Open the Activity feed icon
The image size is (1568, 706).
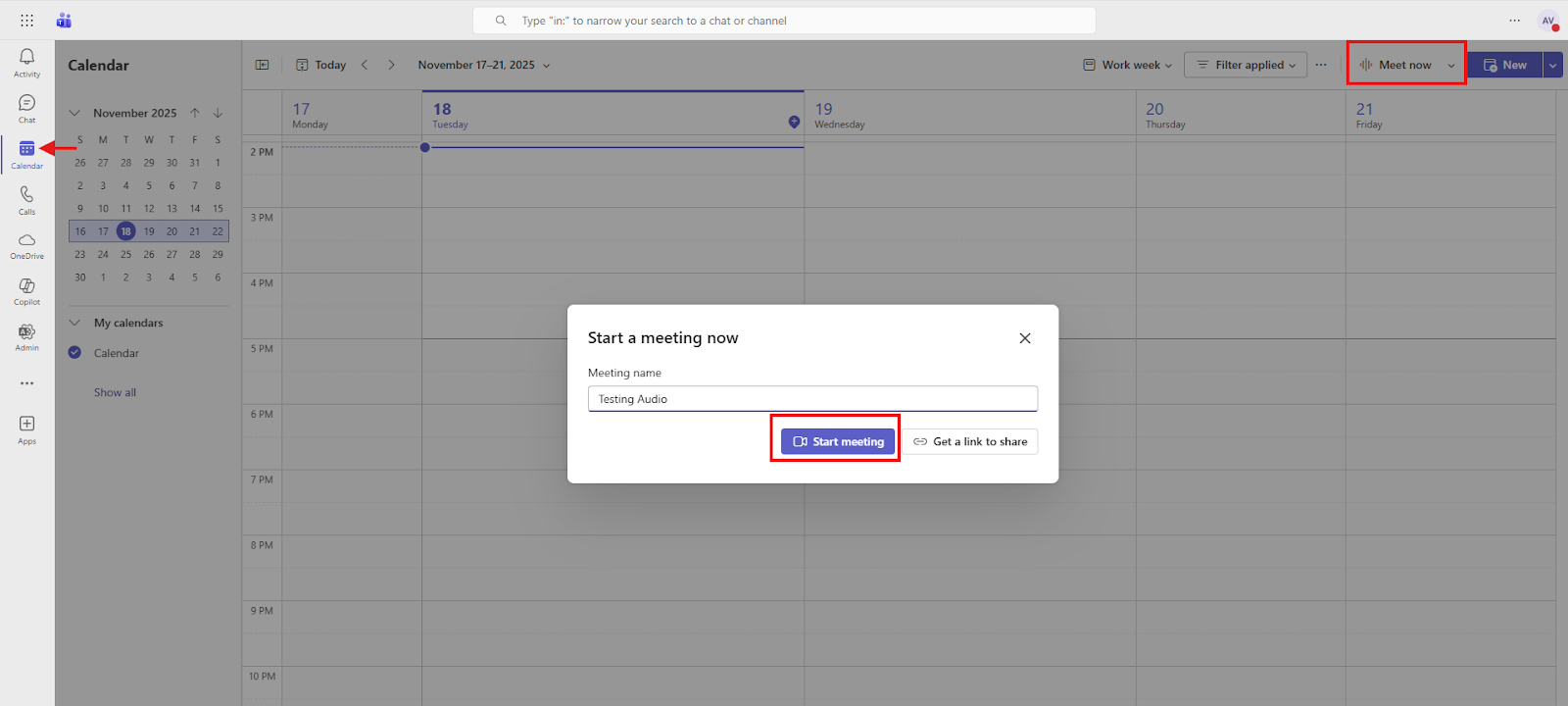pyautogui.click(x=26, y=62)
